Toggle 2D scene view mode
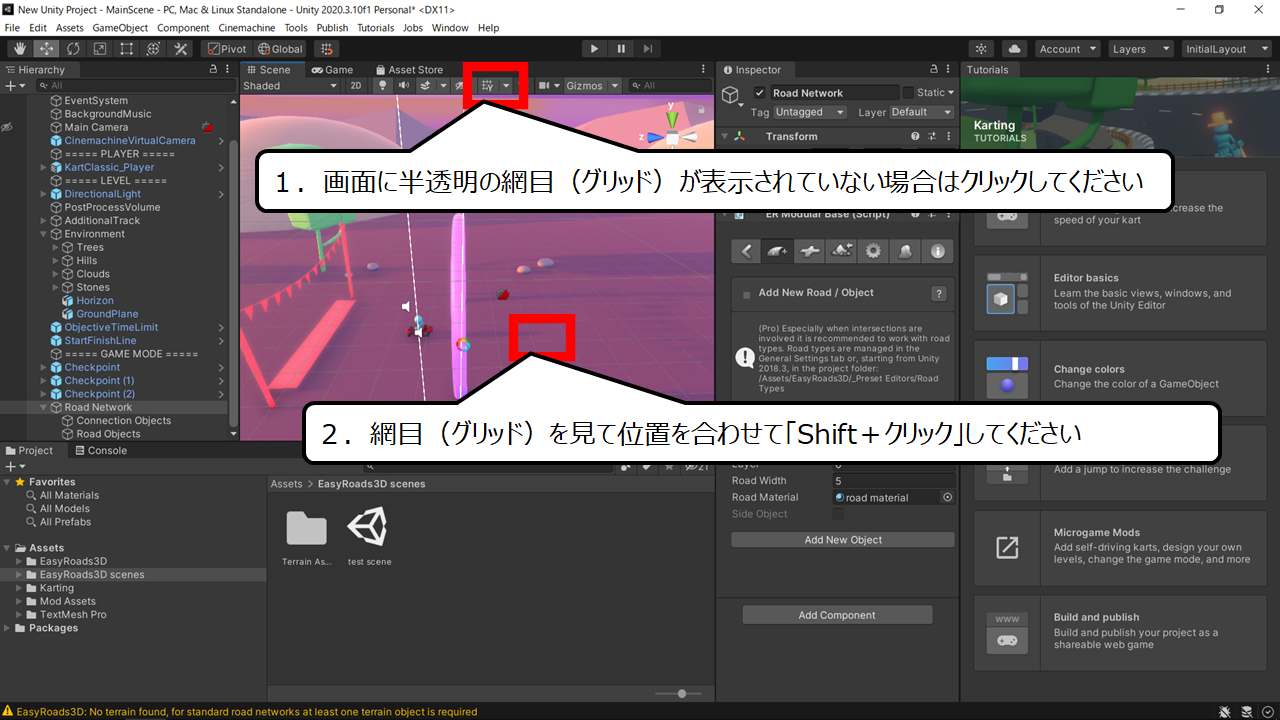 [356, 86]
